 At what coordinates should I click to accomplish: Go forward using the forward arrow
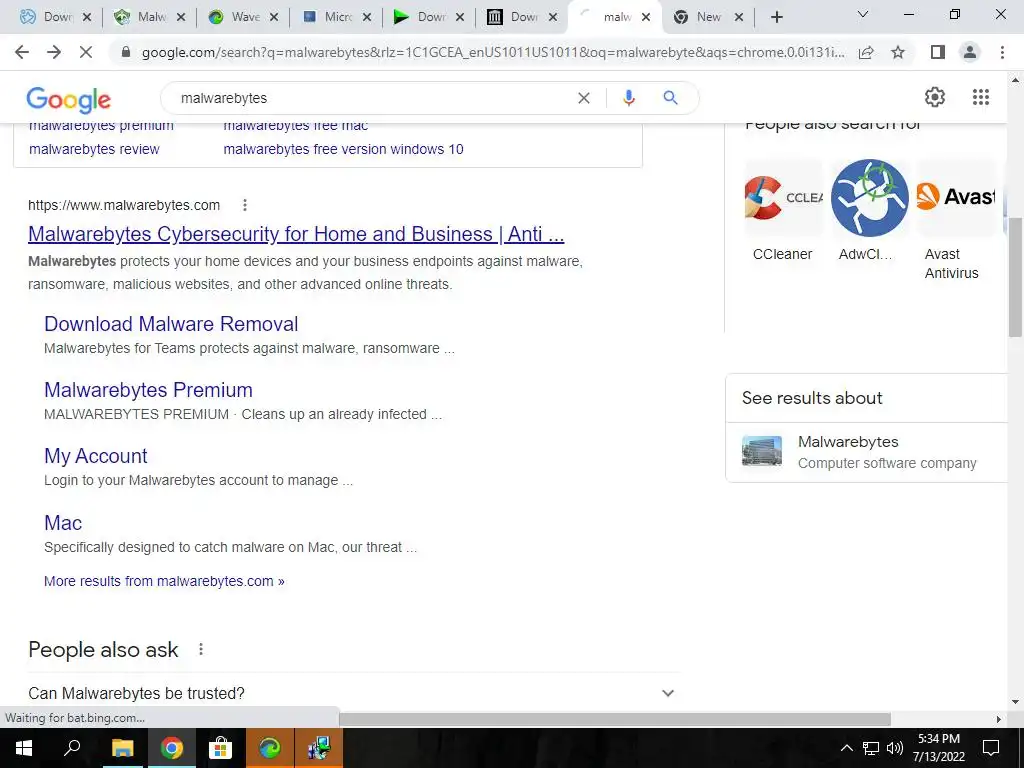coord(54,52)
